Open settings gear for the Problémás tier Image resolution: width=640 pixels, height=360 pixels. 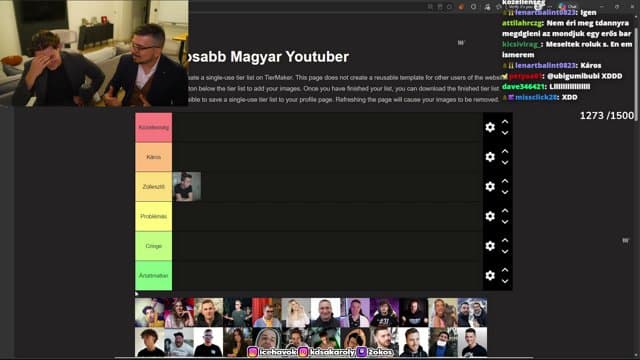490,216
